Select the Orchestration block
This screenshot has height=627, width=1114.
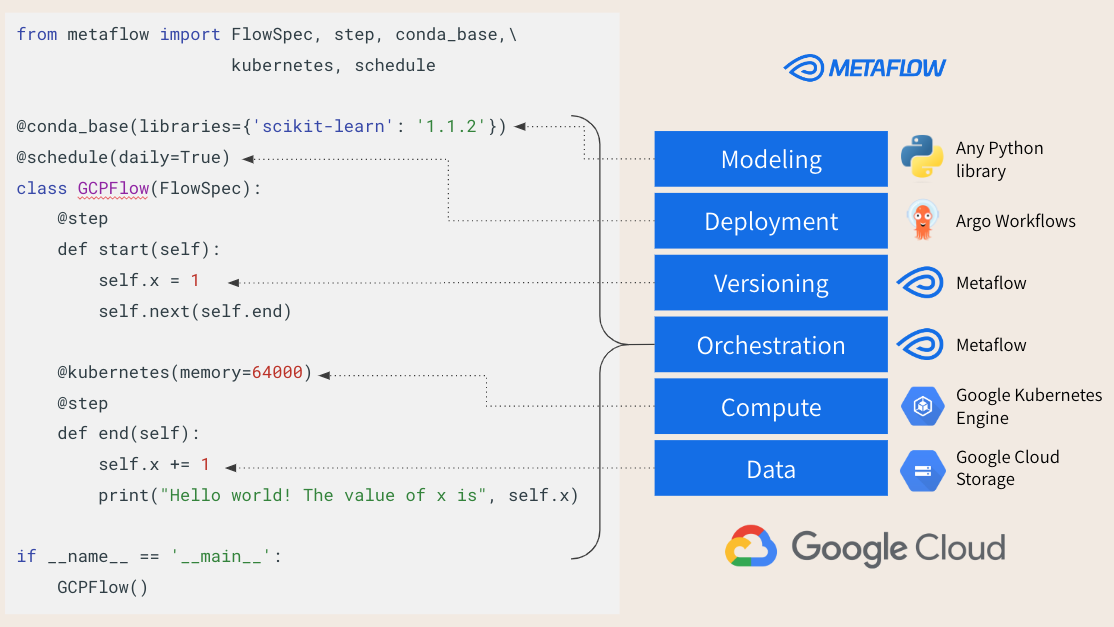(771, 344)
